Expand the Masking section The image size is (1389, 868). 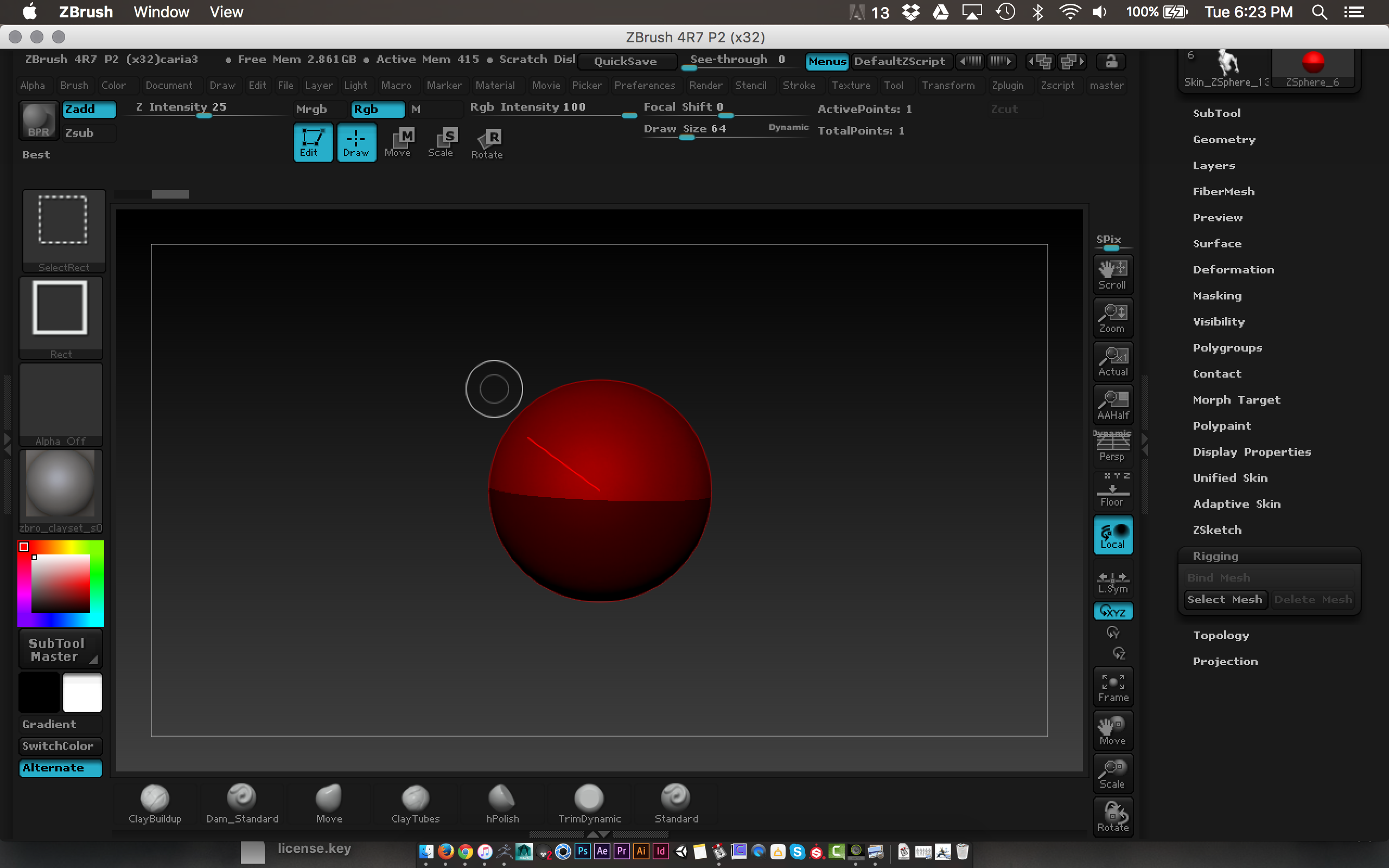(x=1217, y=296)
